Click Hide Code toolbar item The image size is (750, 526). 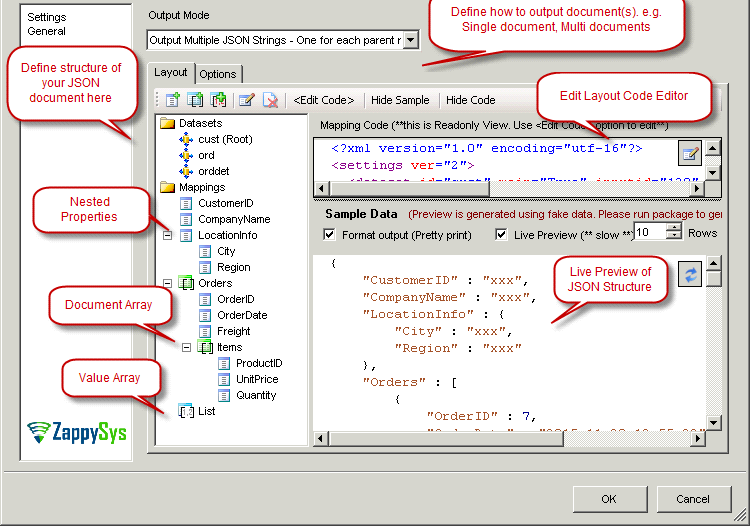471,100
